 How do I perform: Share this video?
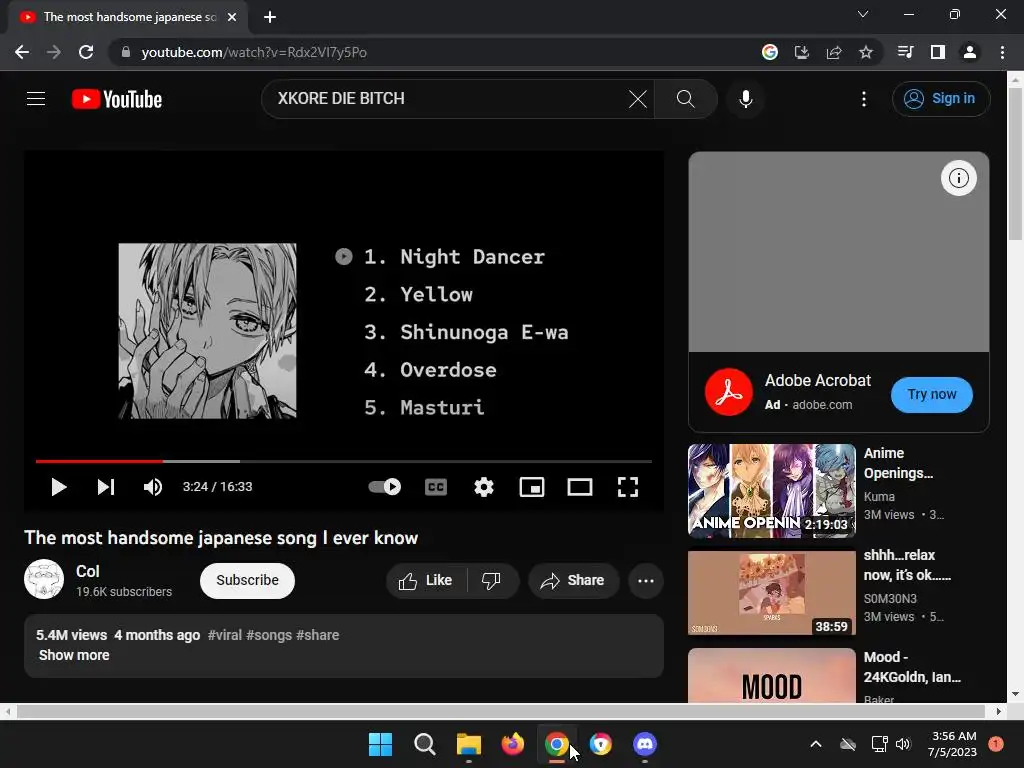pos(573,581)
